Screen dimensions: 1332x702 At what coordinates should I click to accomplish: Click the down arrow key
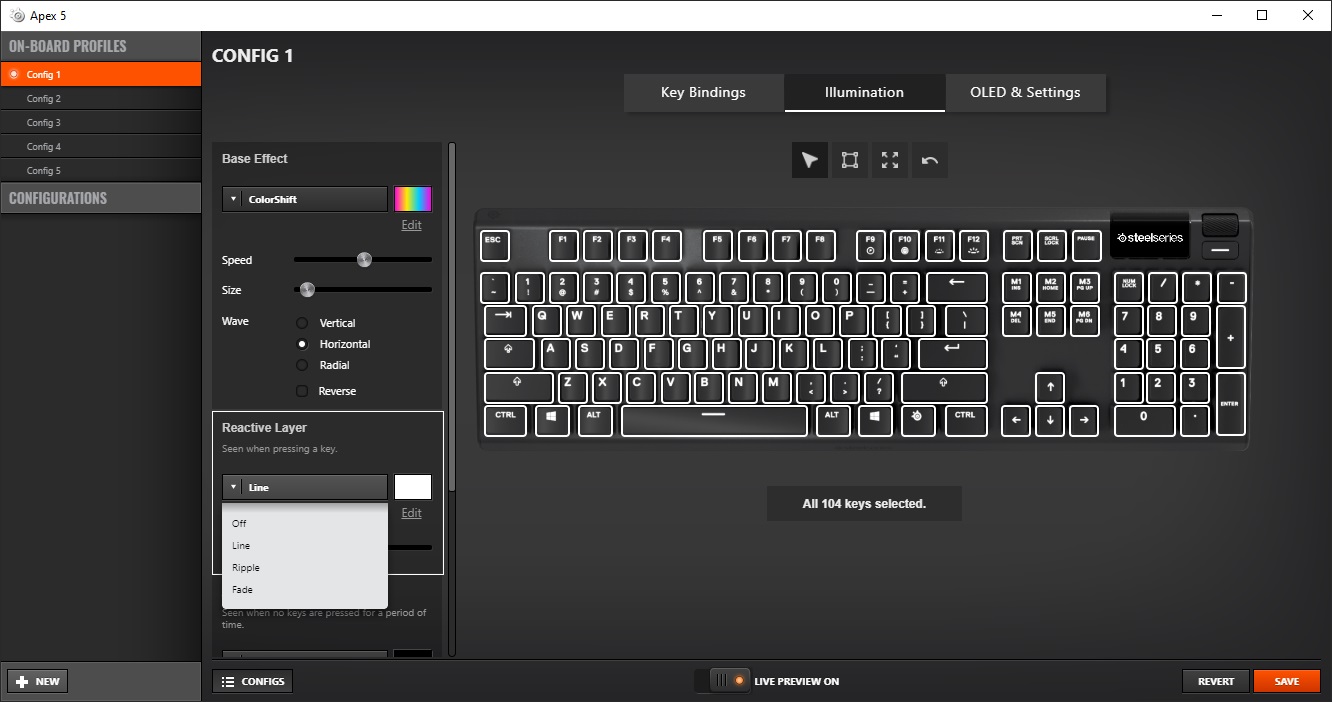(x=1050, y=420)
